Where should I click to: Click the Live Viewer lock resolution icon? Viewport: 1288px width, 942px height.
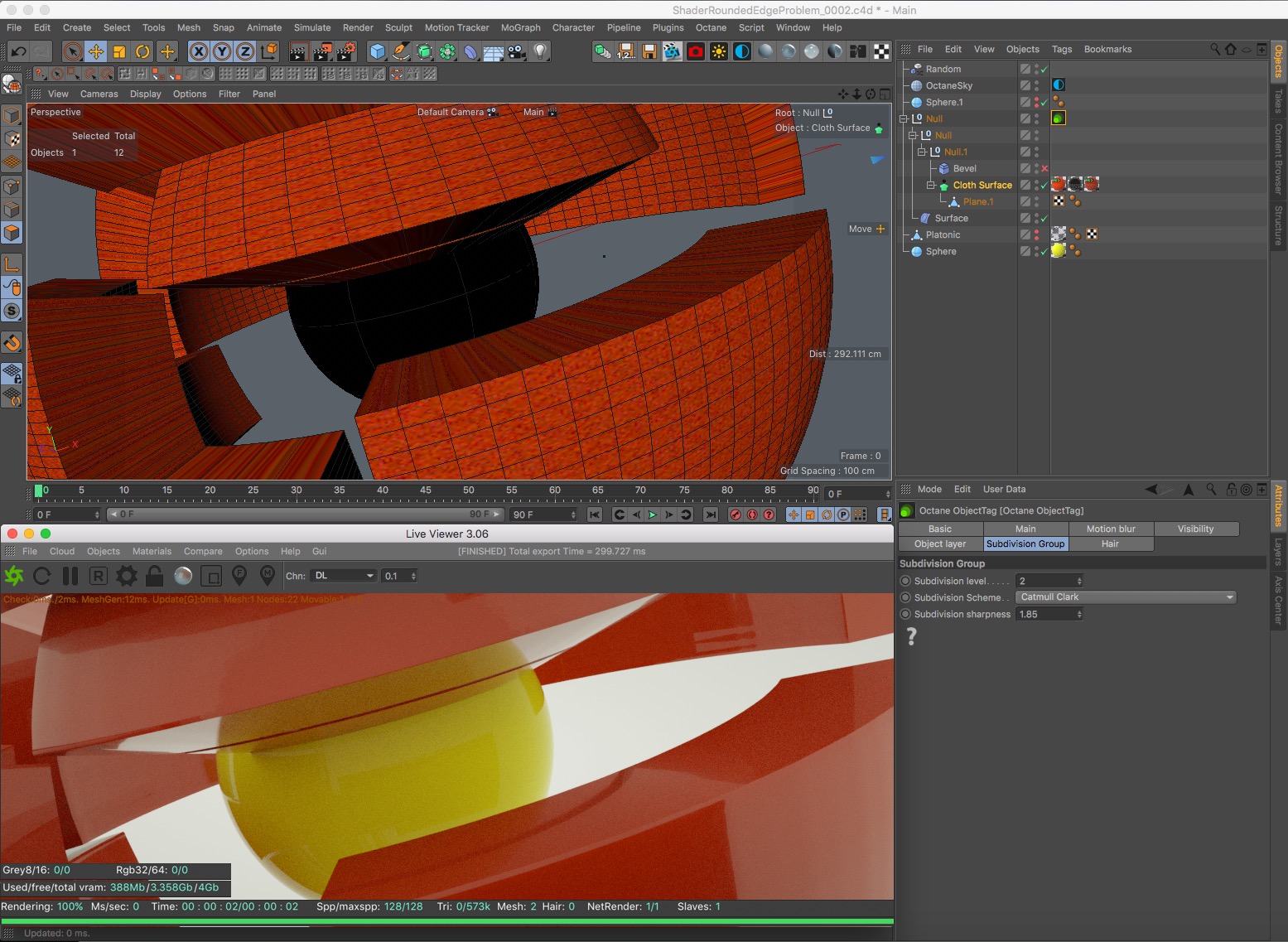154,576
